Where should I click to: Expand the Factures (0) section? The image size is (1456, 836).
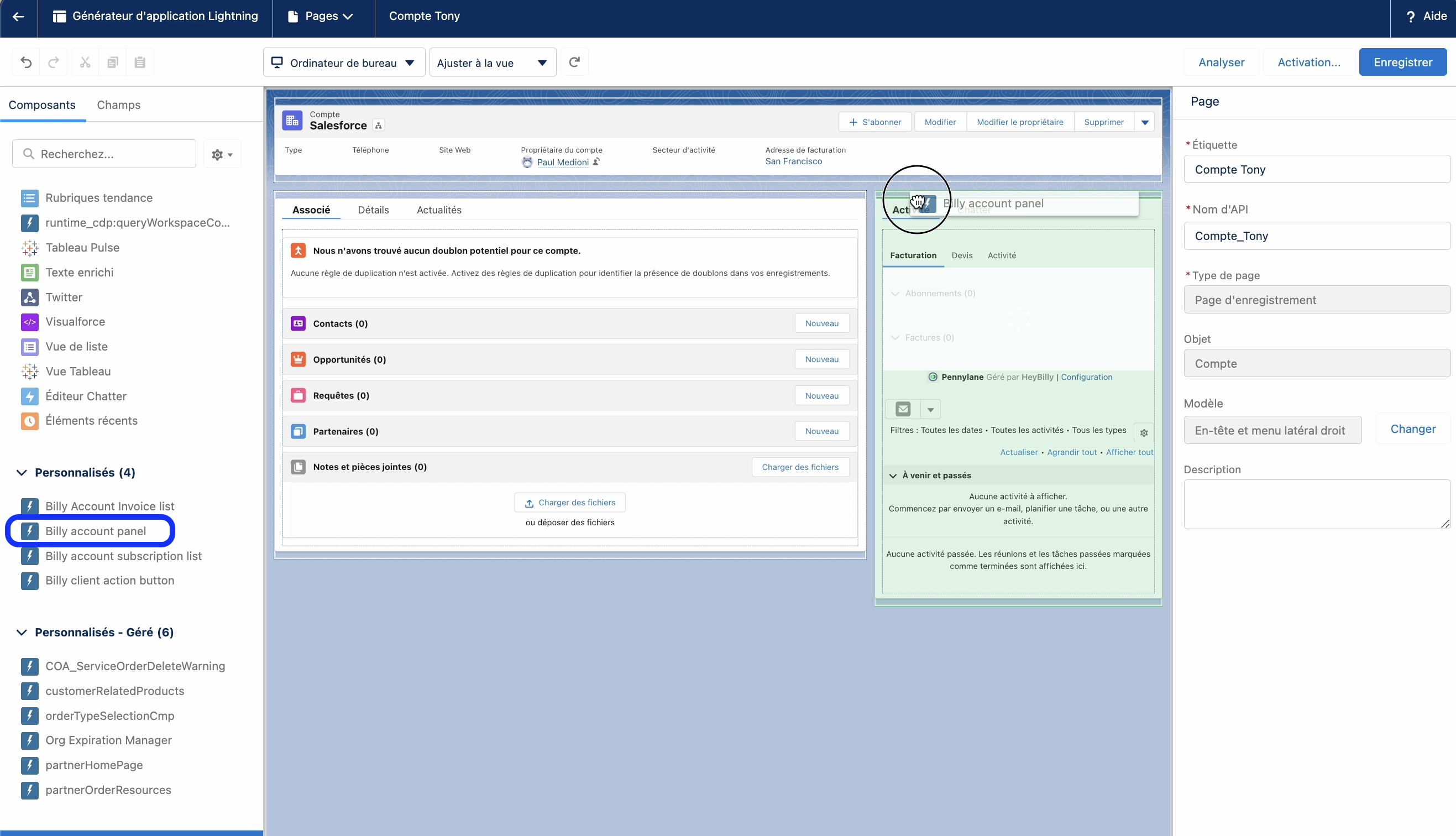coord(895,338)
